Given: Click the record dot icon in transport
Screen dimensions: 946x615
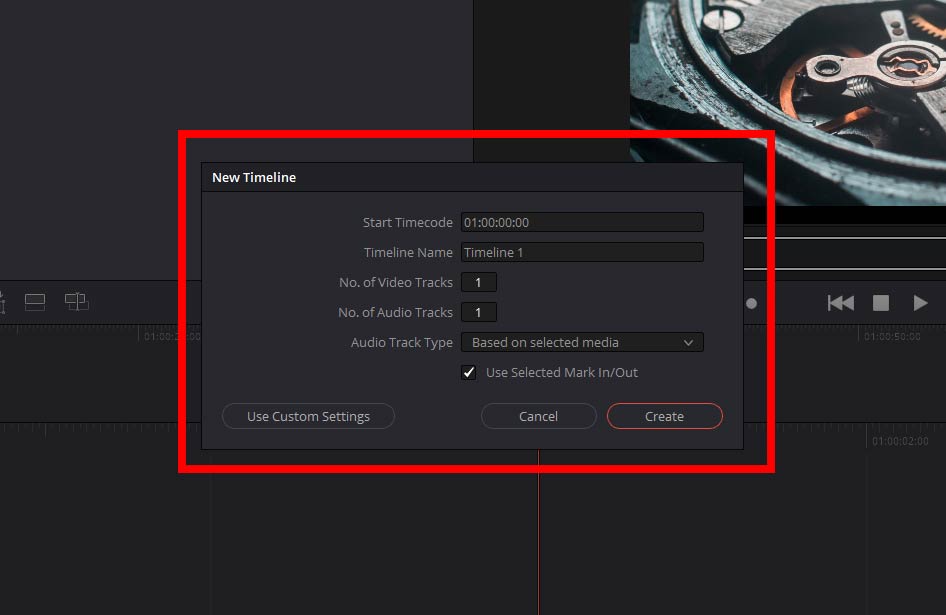Looking at the screenshot, I should pyautogui.click(x=751, y=304).
